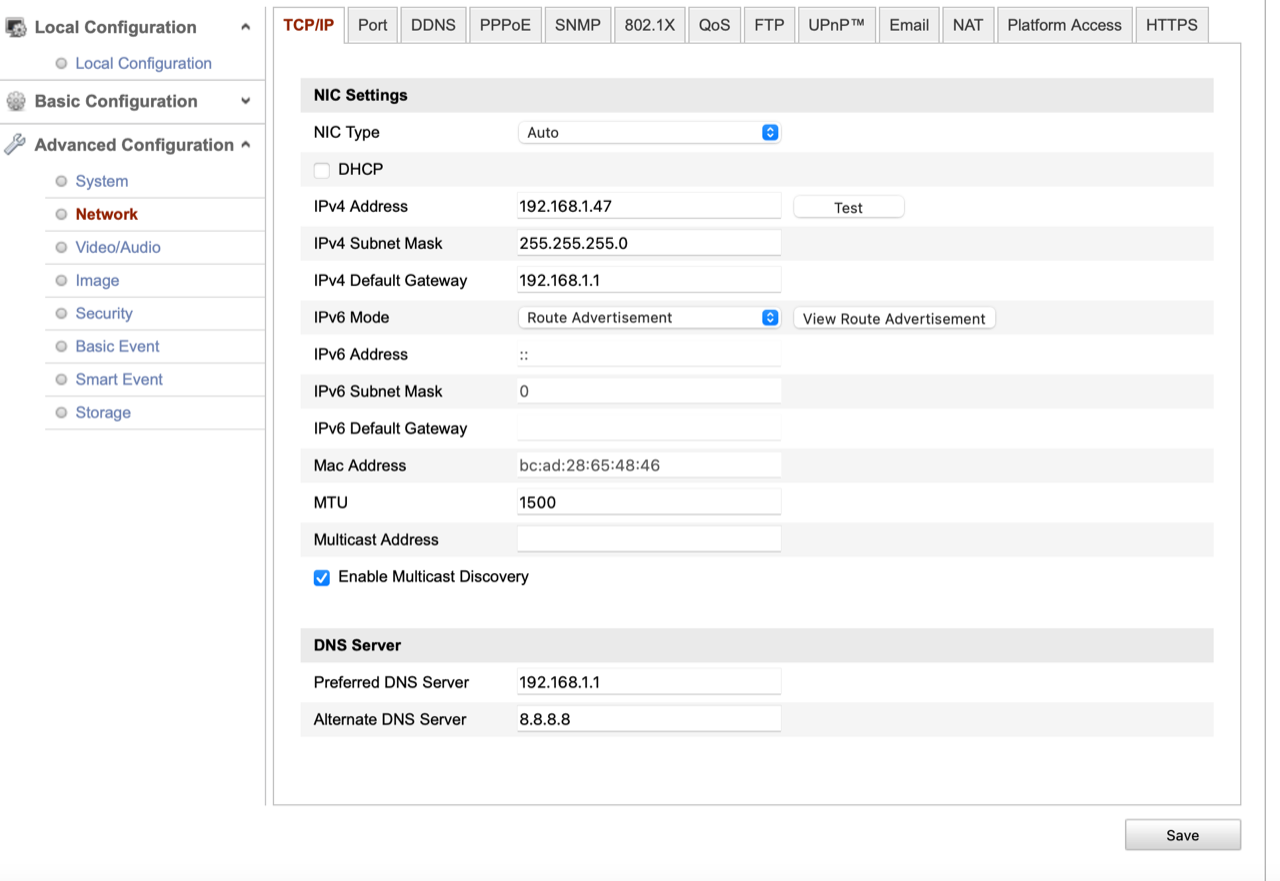Image resolution: width=1280 pixels, height=881 pixels.
Task: Open Storage settings
Action: [x=102, y=412]
